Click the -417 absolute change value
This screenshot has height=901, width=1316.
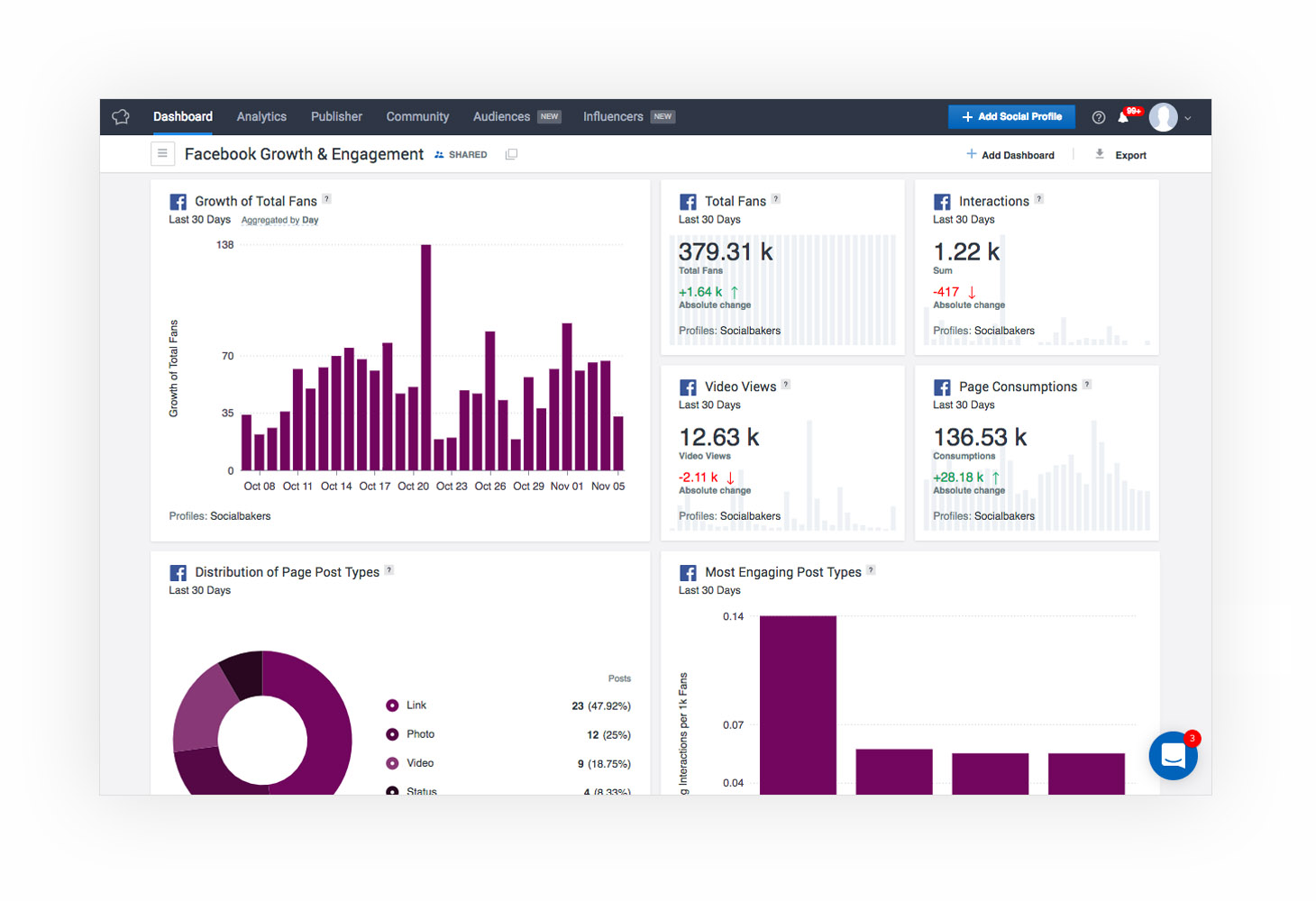[946, 292]
